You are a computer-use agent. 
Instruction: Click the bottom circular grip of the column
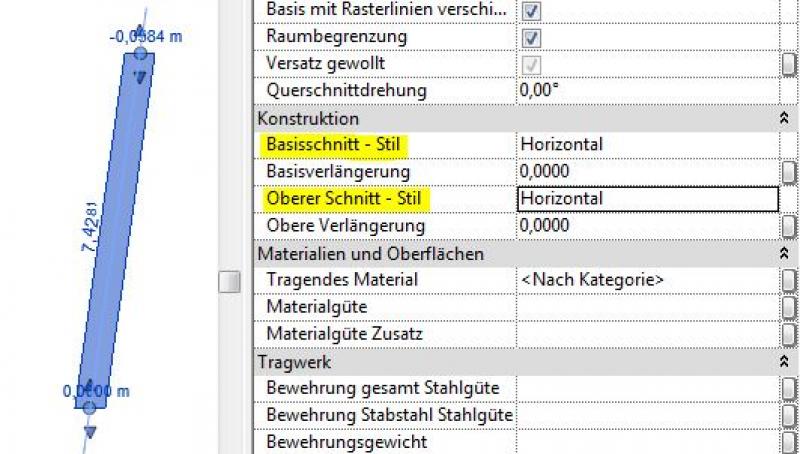(x=89, y=406)
